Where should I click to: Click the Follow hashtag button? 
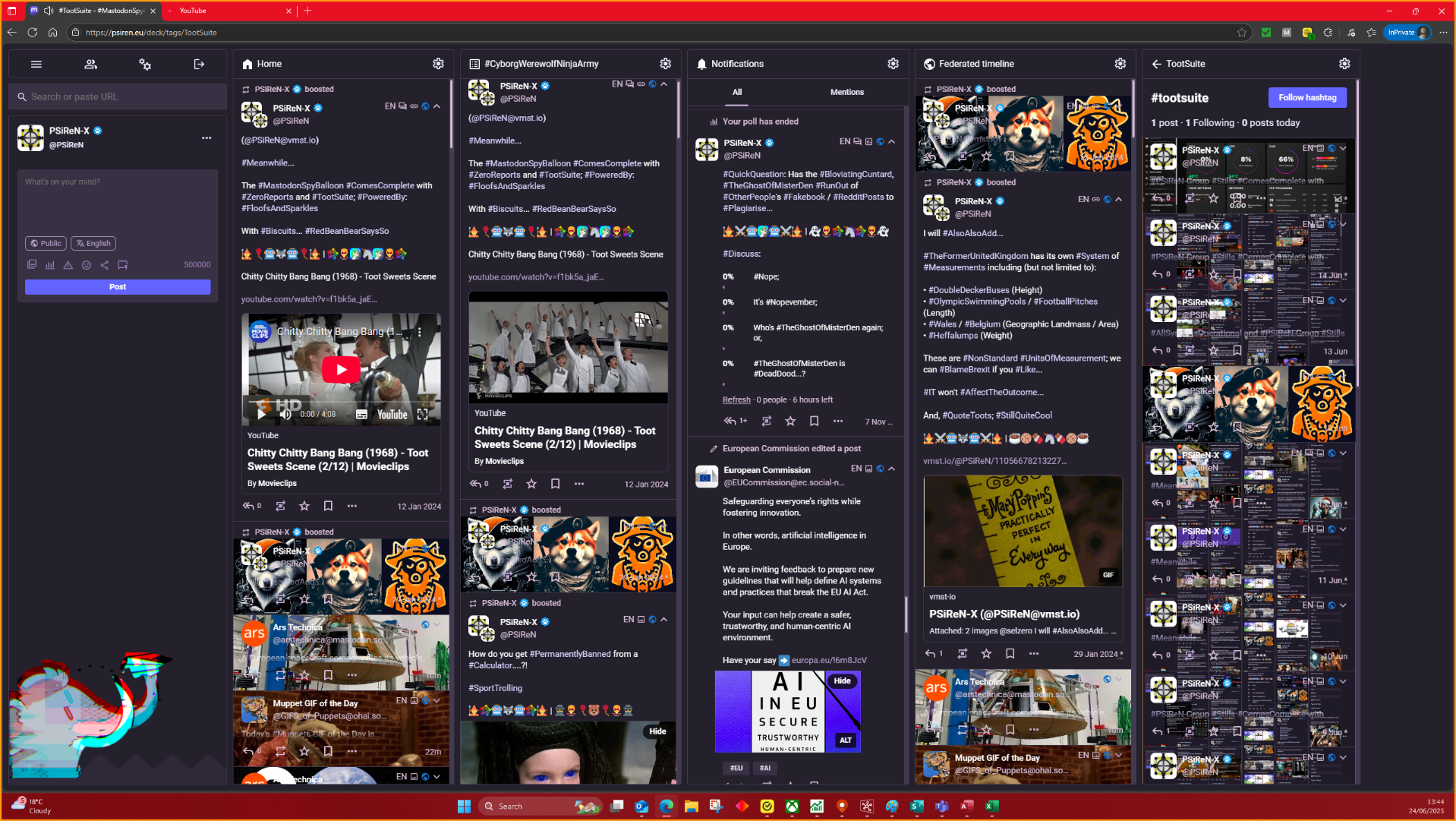coord(1307,97)
